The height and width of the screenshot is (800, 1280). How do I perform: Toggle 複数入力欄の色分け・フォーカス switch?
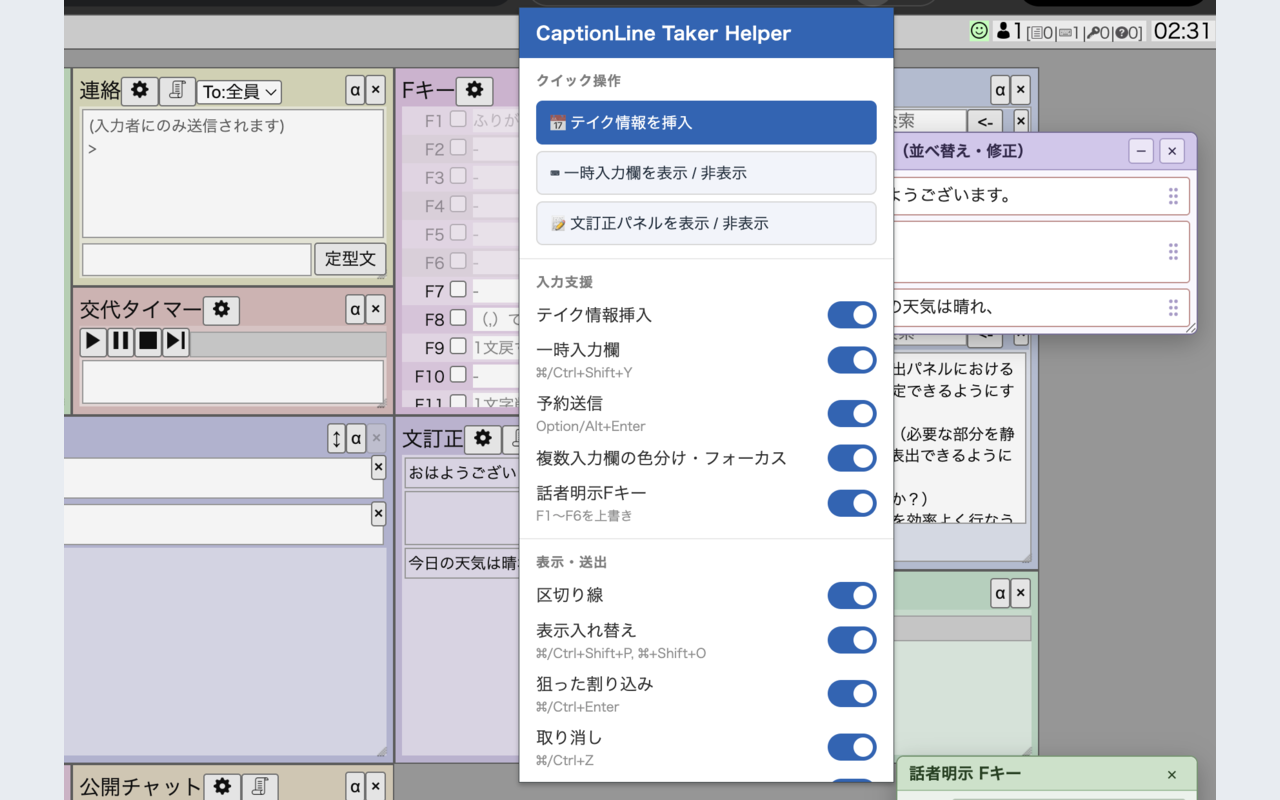(852, 458)
